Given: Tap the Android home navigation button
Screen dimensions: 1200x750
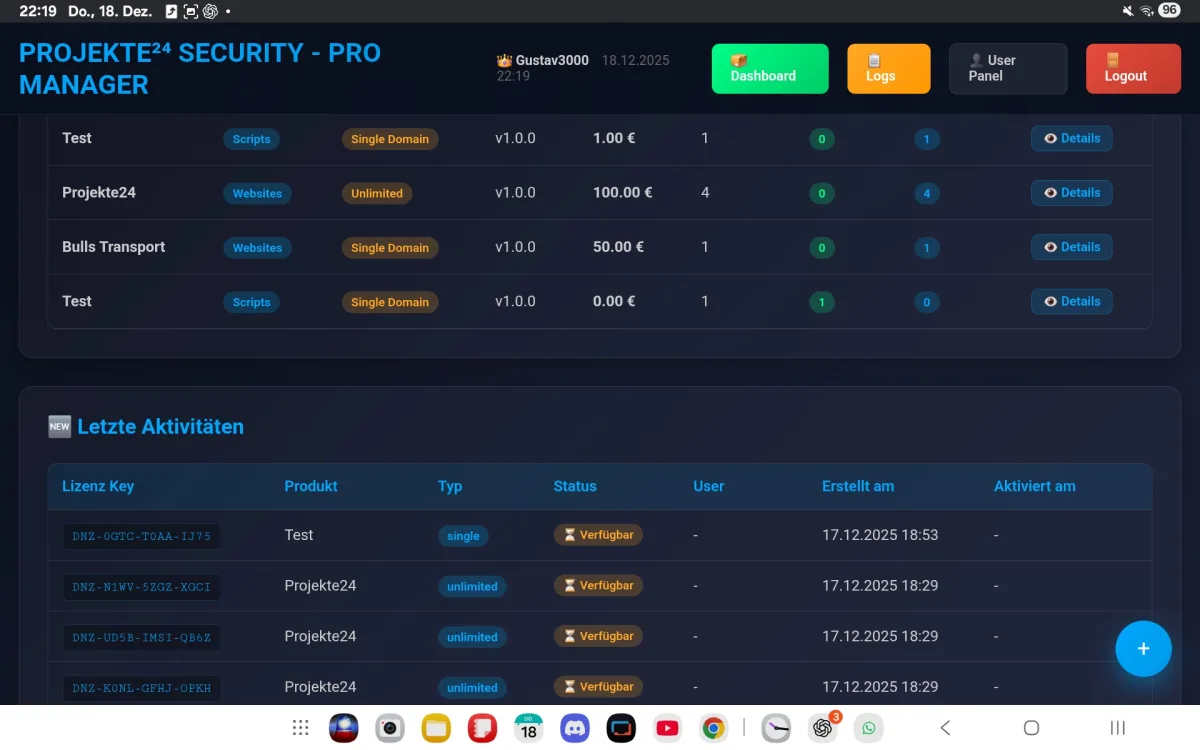Looking at the screenshot, I should pyautogui.click(x=1032, y=728).
